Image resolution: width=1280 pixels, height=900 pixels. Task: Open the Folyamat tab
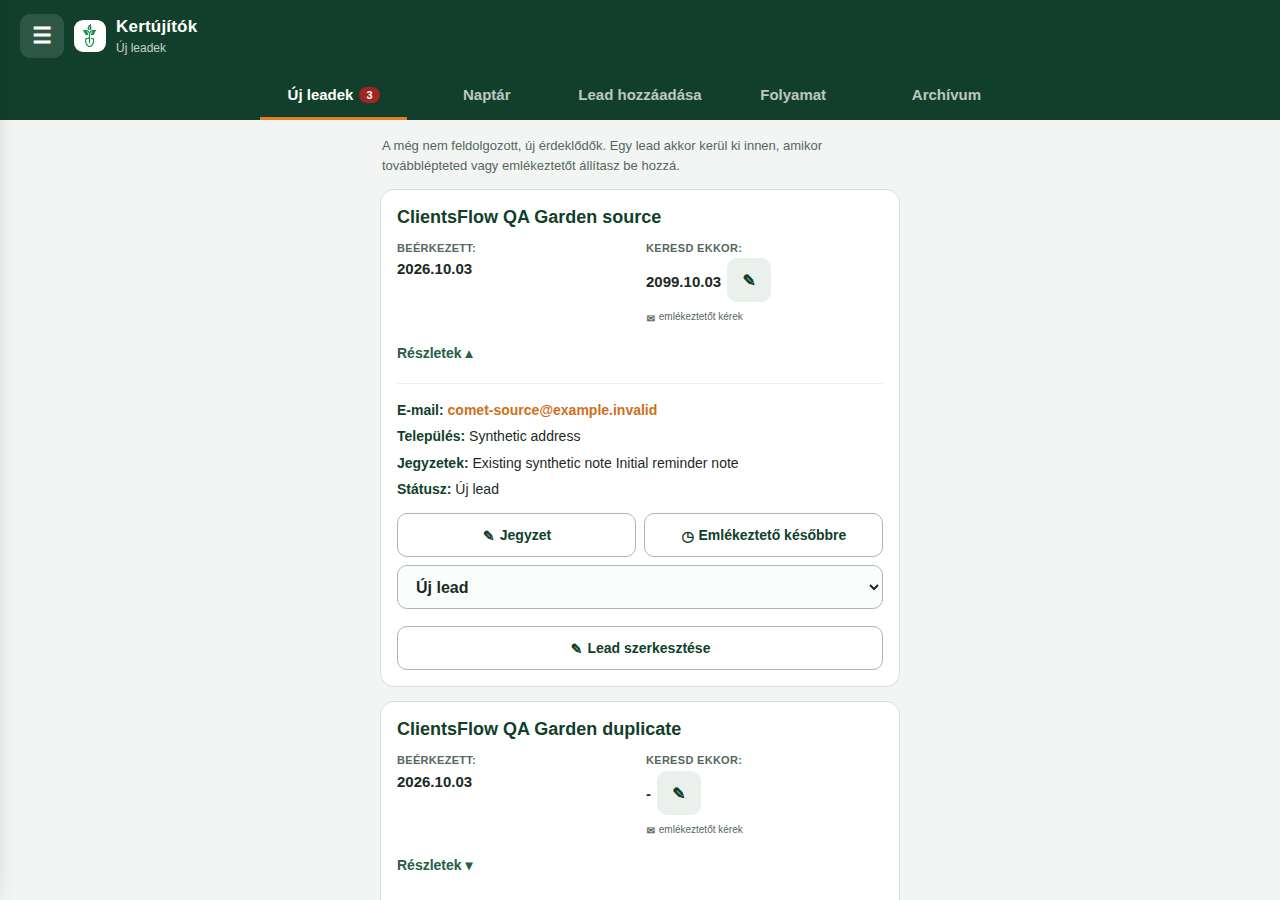[x=793, y=96]
